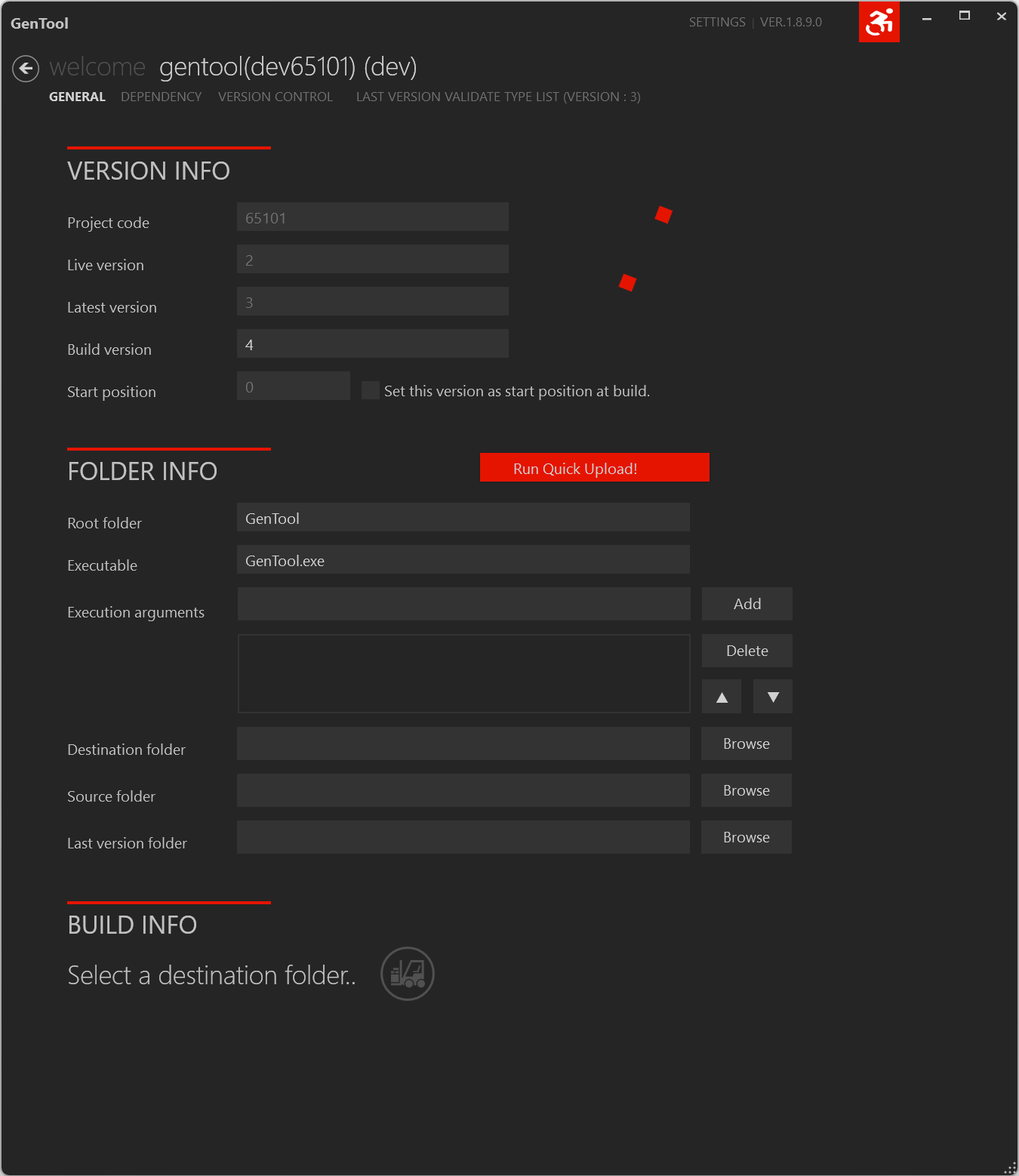Move argument up with the up arrow

(x=722, y=697)
